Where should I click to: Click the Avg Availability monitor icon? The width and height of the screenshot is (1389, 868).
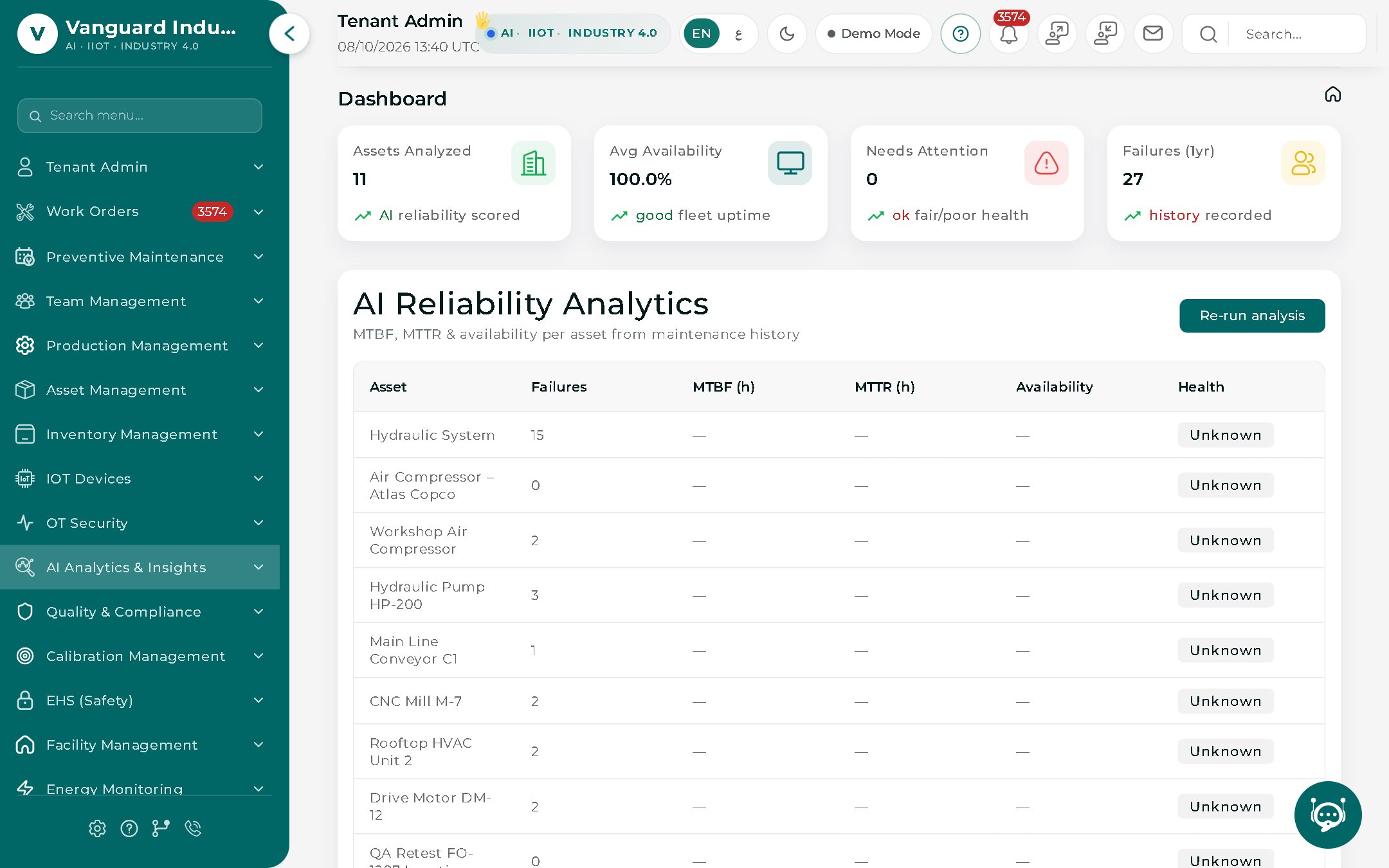(790, 163)
